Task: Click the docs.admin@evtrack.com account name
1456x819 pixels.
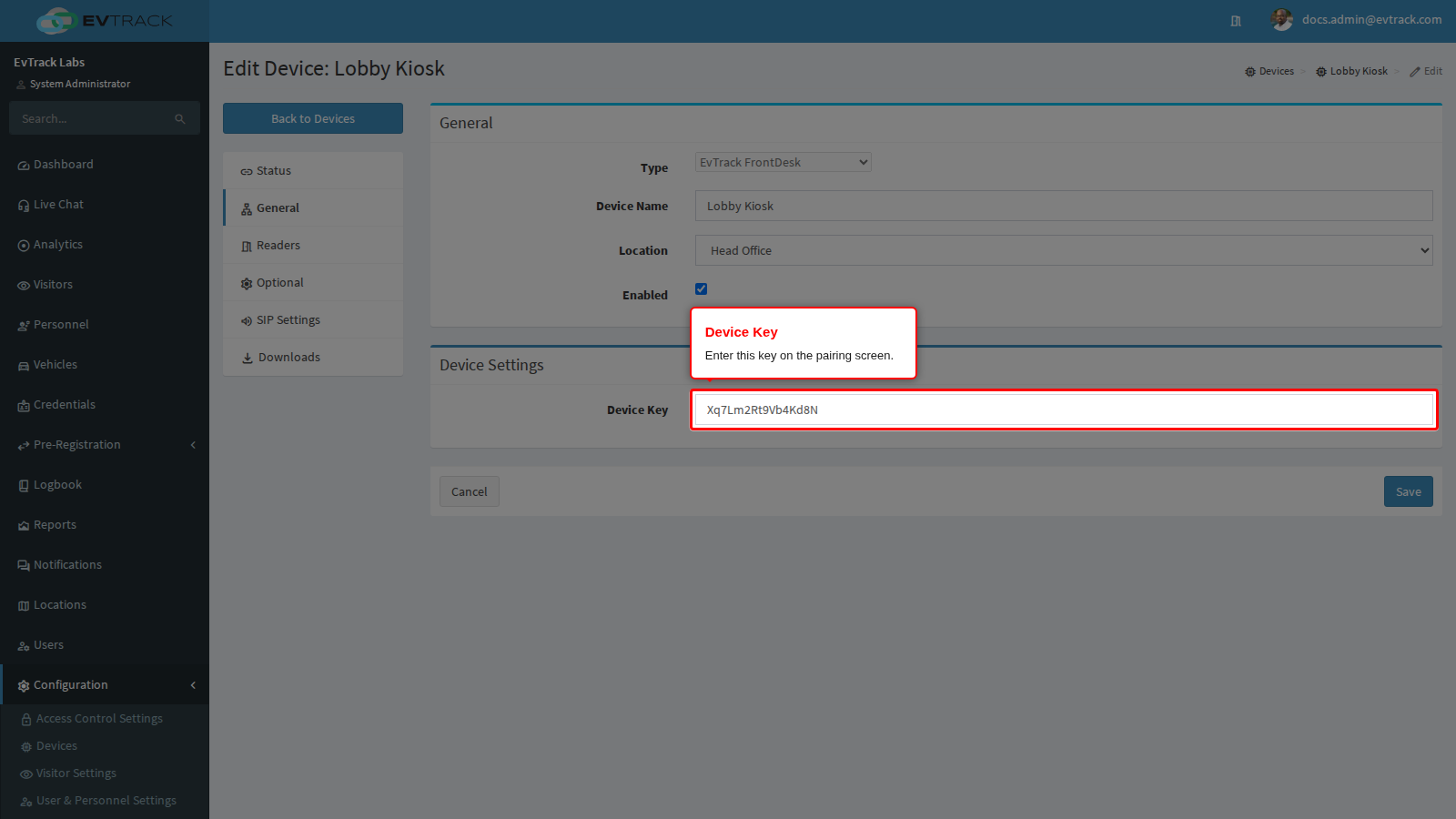Action: (1371, 19)
